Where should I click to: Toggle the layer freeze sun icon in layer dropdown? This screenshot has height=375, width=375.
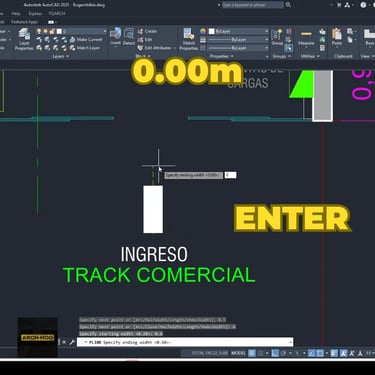coord(45,31)
